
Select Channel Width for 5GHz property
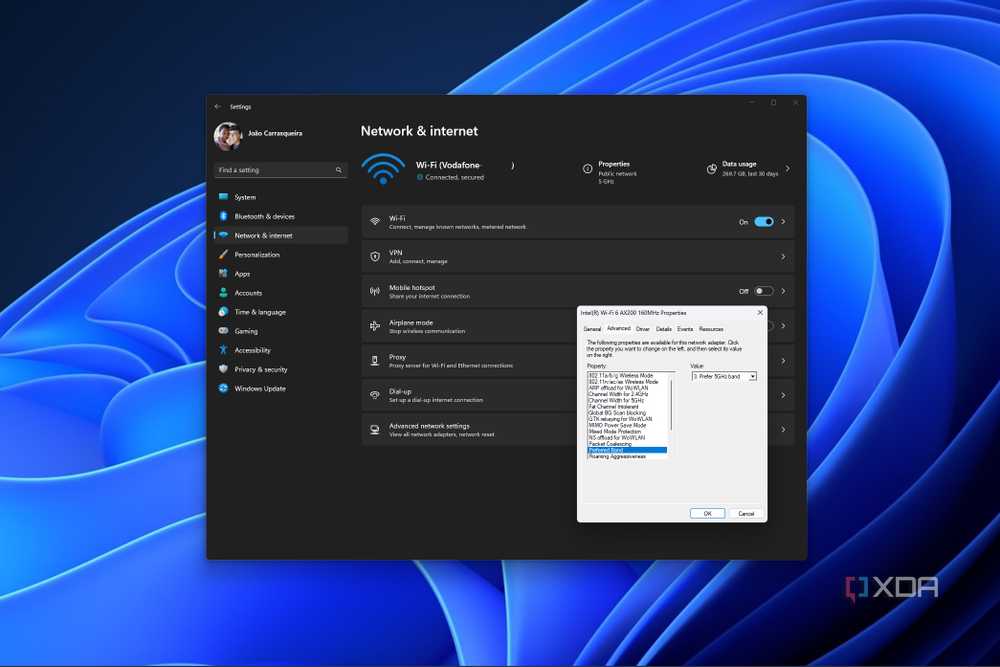coord(616,400)
